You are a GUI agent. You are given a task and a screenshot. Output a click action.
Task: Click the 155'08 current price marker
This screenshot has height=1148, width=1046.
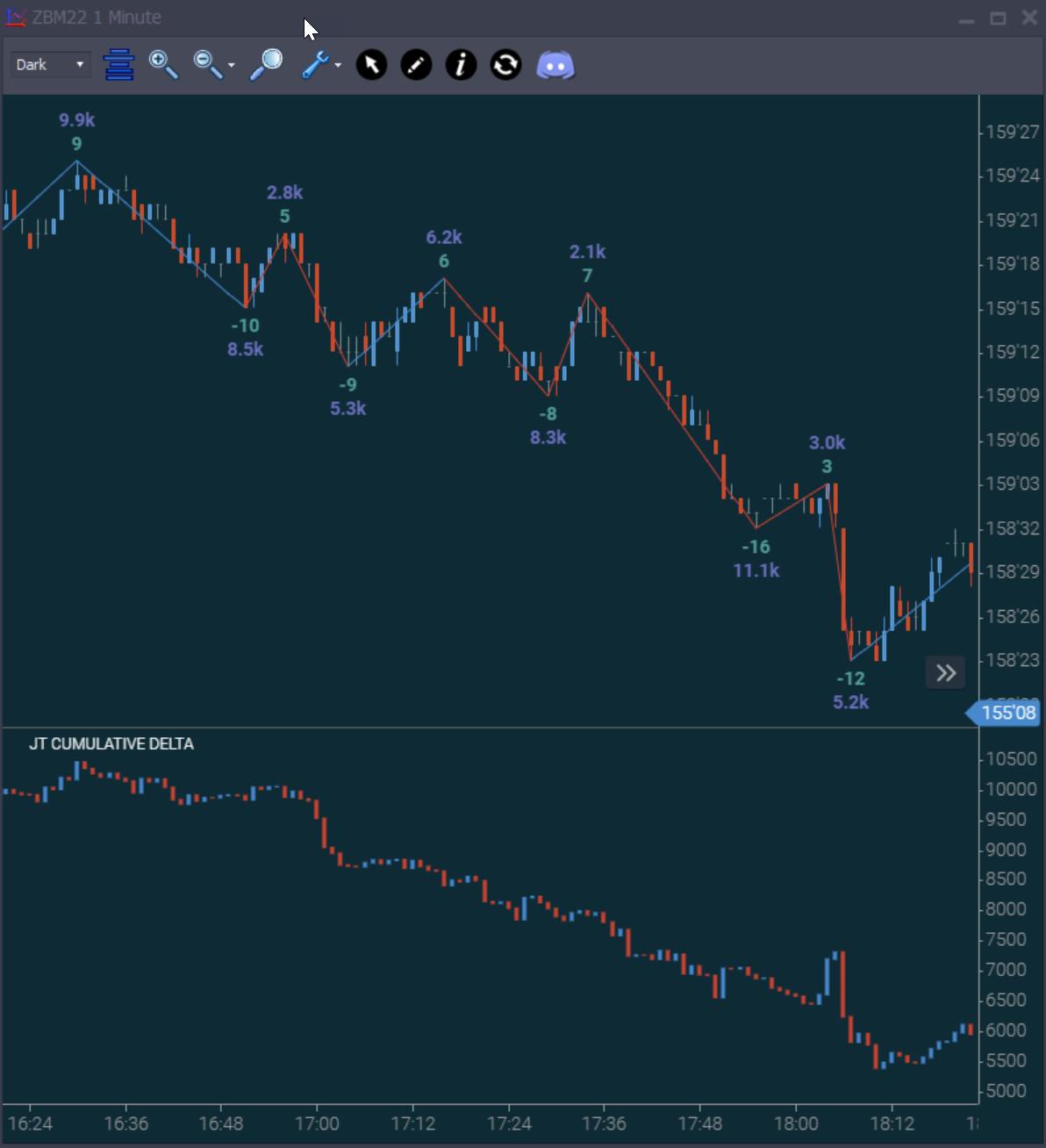[x=1006, y=713]
